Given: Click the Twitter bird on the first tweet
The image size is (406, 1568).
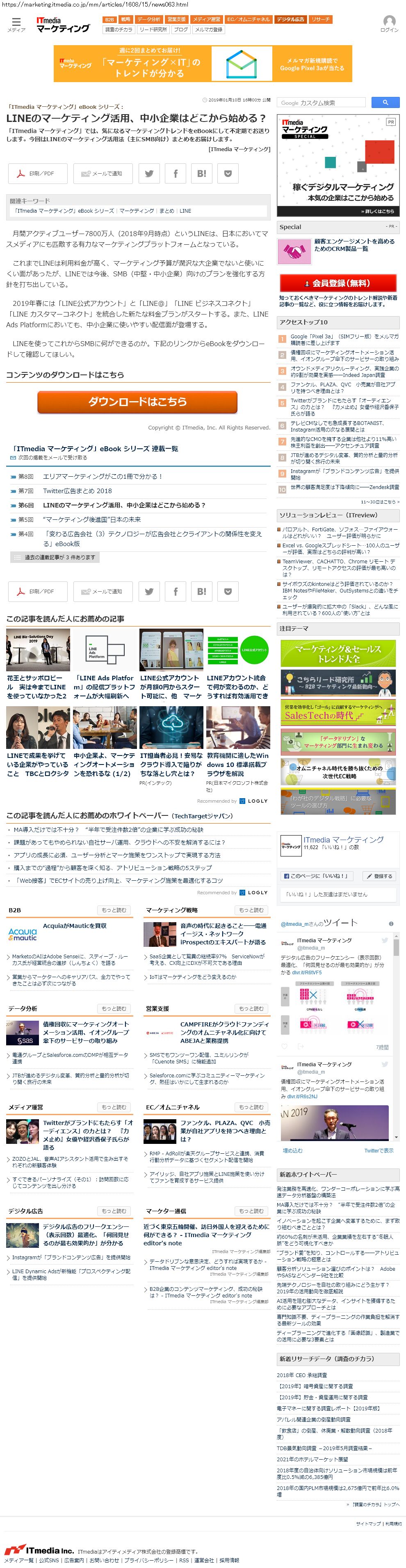Looking at the screenshot, I should (384, 941).
